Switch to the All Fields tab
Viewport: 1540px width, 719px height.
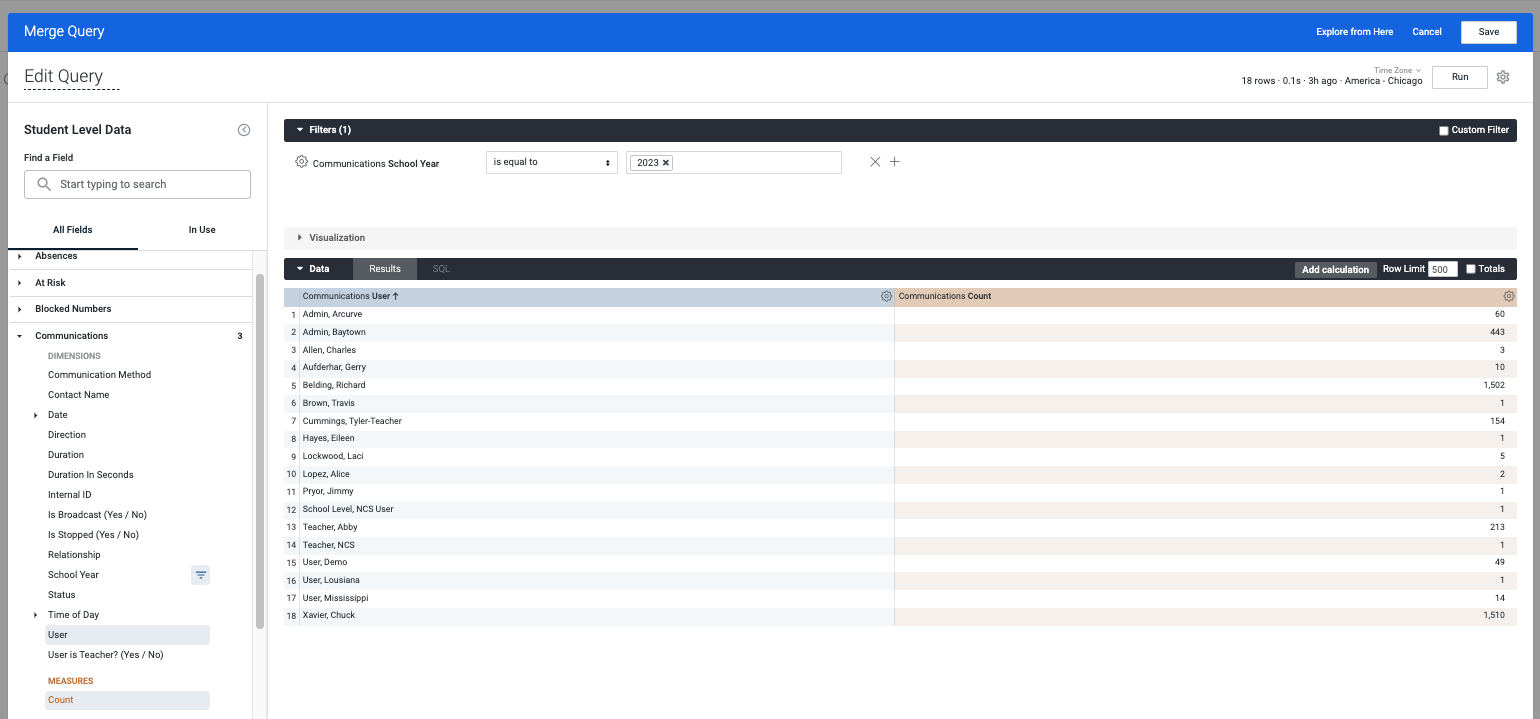[73, 230]
